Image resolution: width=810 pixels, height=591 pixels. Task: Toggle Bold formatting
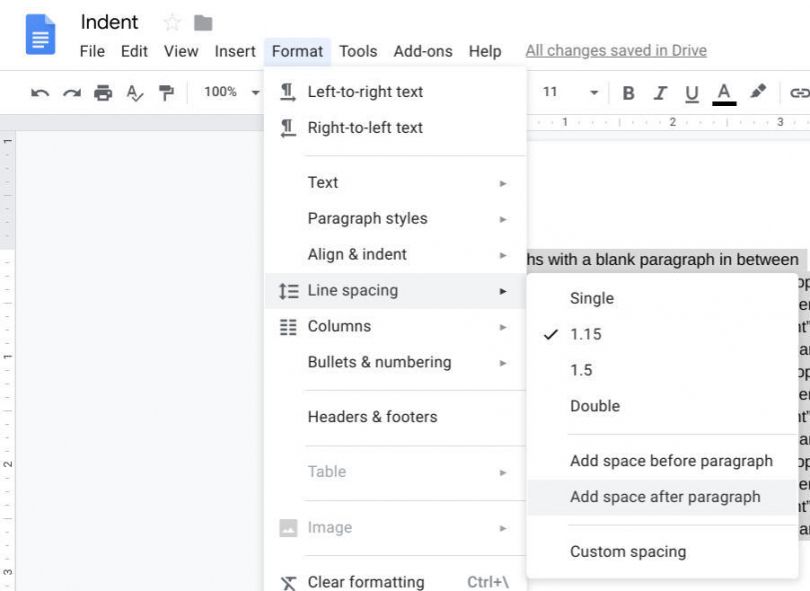coord(628,93)
